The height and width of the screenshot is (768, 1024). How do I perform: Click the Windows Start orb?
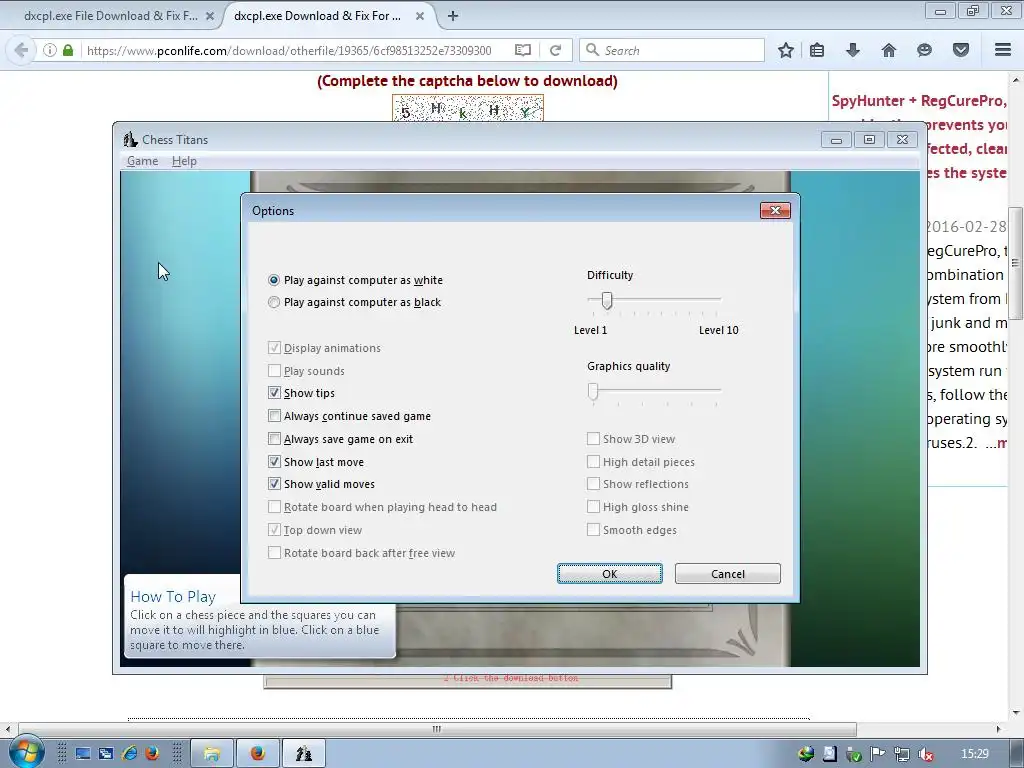27,752
